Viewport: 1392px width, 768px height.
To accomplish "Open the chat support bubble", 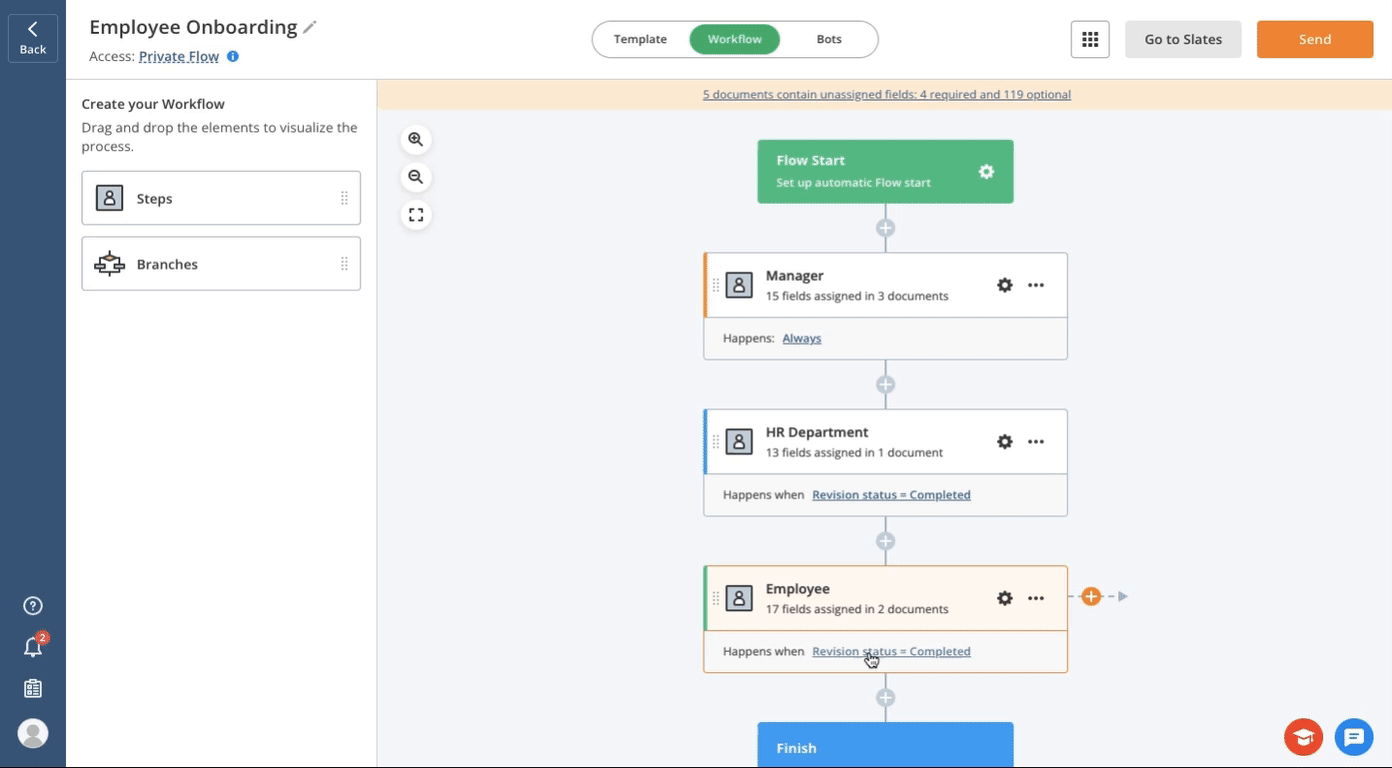I will (1354, 738).
